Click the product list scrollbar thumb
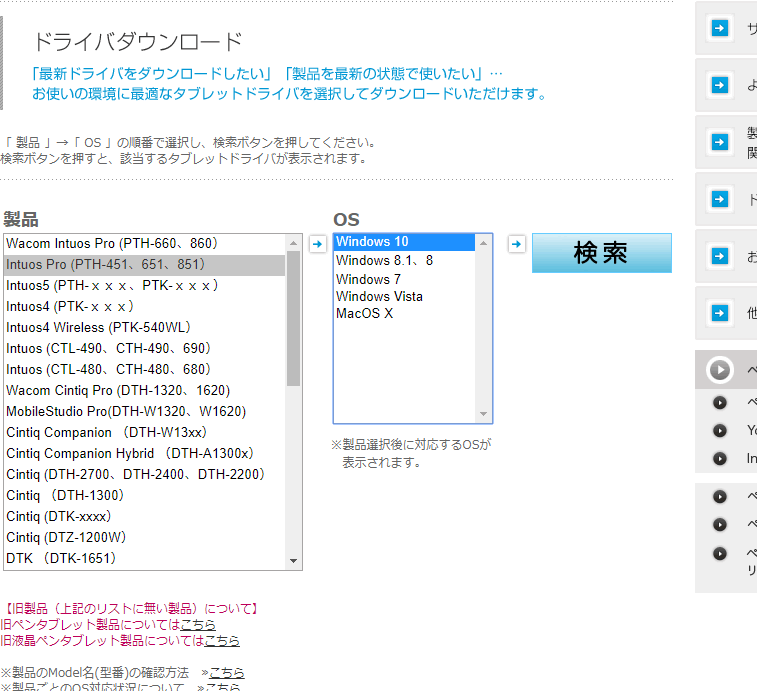 pyautogui.click(x=294, y=319)
